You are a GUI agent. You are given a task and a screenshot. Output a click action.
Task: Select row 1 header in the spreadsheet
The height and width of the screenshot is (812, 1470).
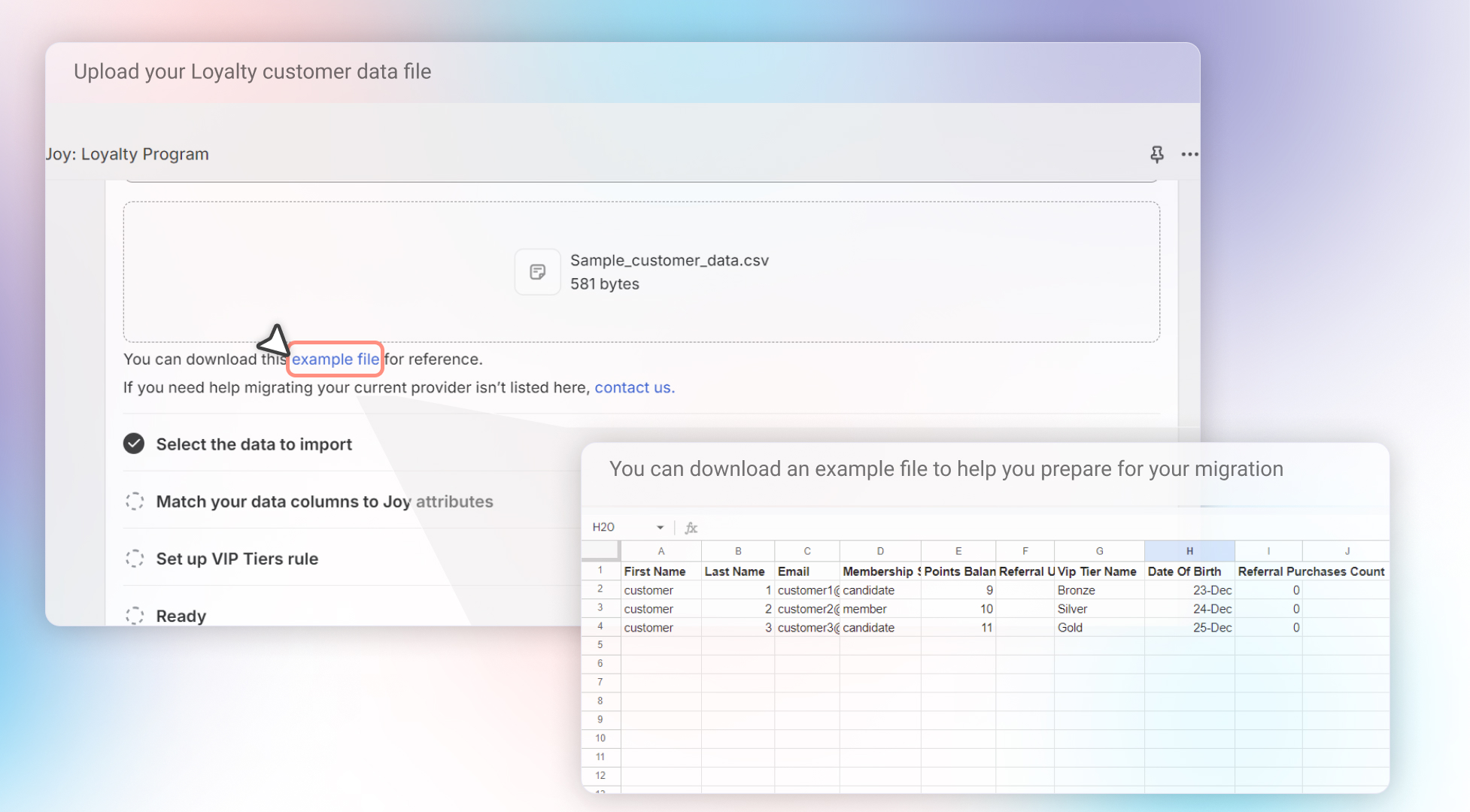point(600,571)
